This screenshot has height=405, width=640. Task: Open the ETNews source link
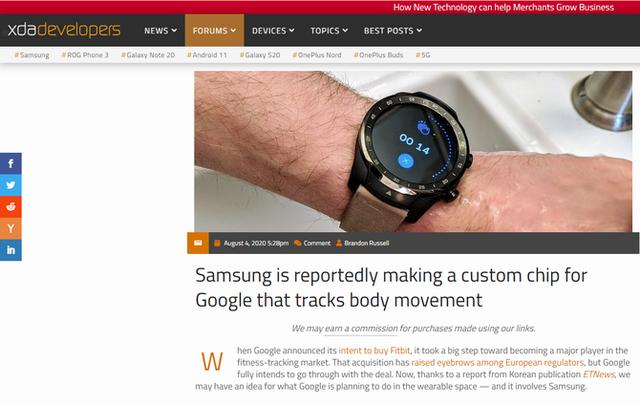click(598, 374)
